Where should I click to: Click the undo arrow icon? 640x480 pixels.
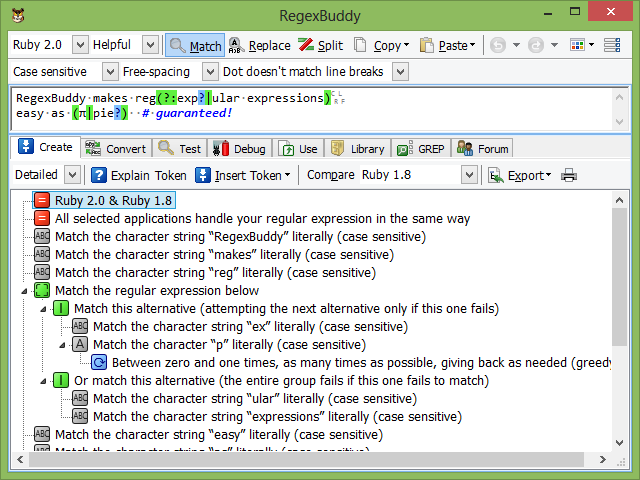(x=498, y=45)
